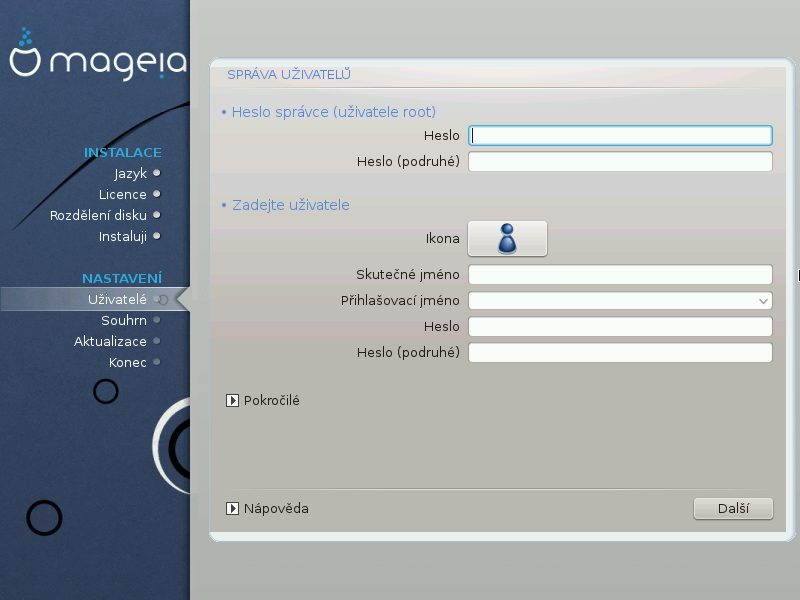This screenshot has height=600, width=800.
Task: Click the Další button to continue
Action: pyautogui.click(x=733, y=509)
